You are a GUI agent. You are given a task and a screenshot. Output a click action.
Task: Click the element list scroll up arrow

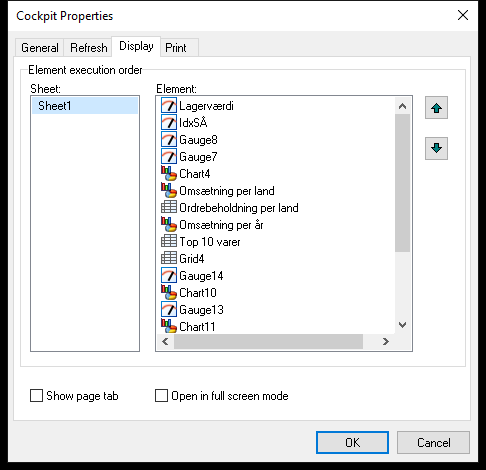coord(402,106)
